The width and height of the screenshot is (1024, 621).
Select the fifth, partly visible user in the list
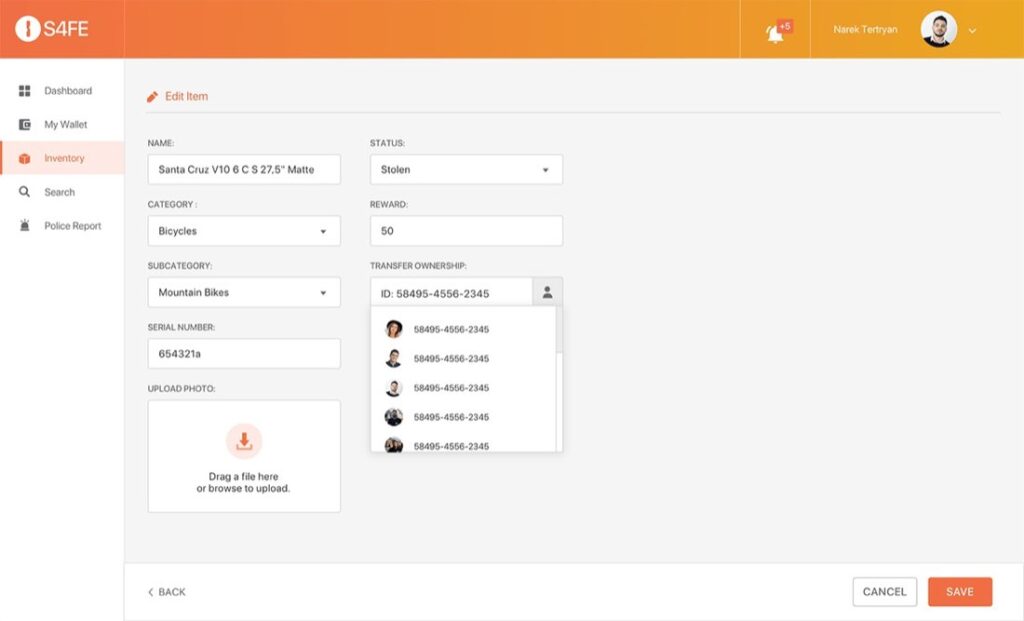pyautogui.click(x=463, y=444)
